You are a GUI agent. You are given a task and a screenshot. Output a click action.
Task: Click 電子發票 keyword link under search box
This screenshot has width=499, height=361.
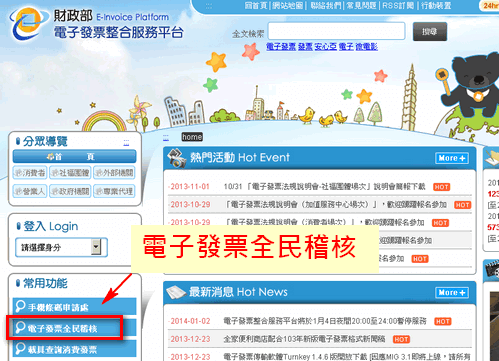coord(281,47)
